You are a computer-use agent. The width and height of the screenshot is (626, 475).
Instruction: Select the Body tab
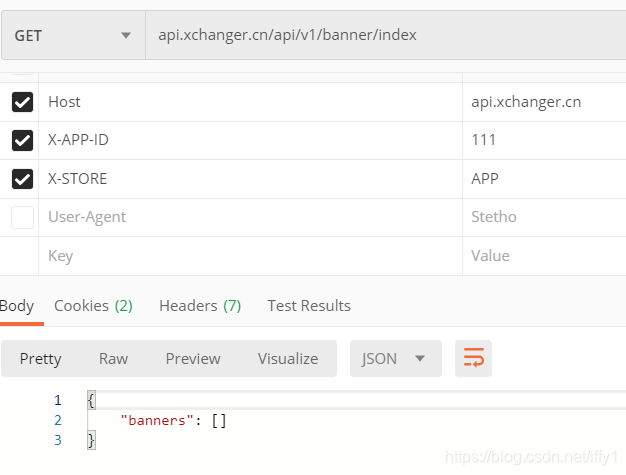pyautogui.click(x=17, y=306)
